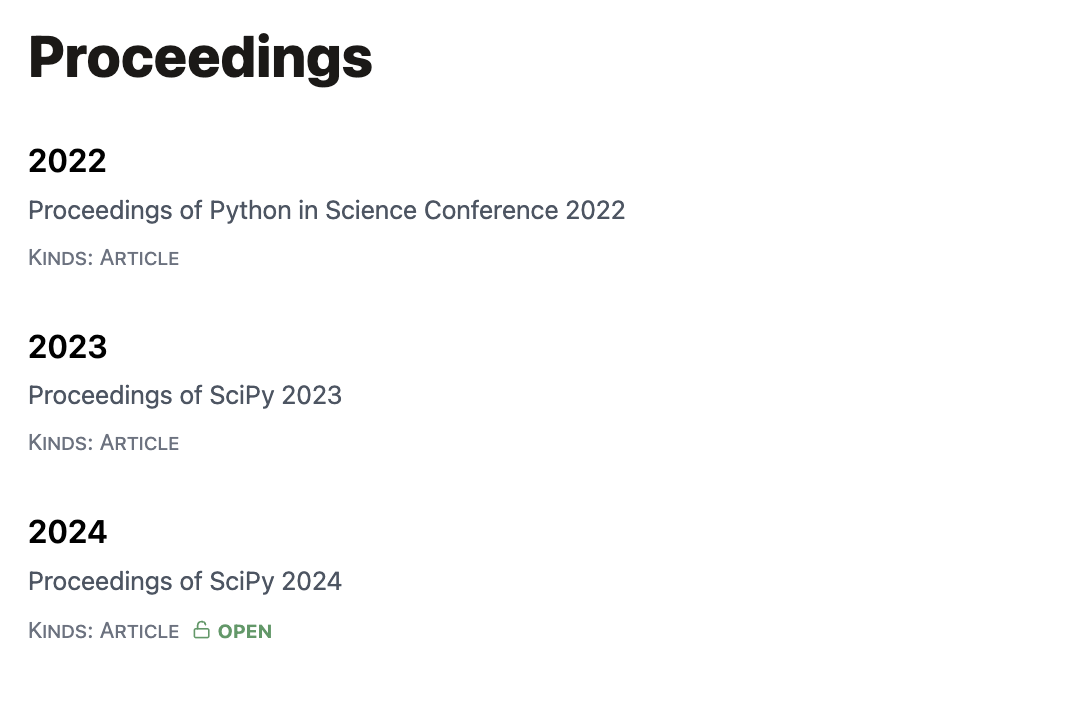
Task: Open the 2024 proceedings heading
Action: (x=67, y=532)
